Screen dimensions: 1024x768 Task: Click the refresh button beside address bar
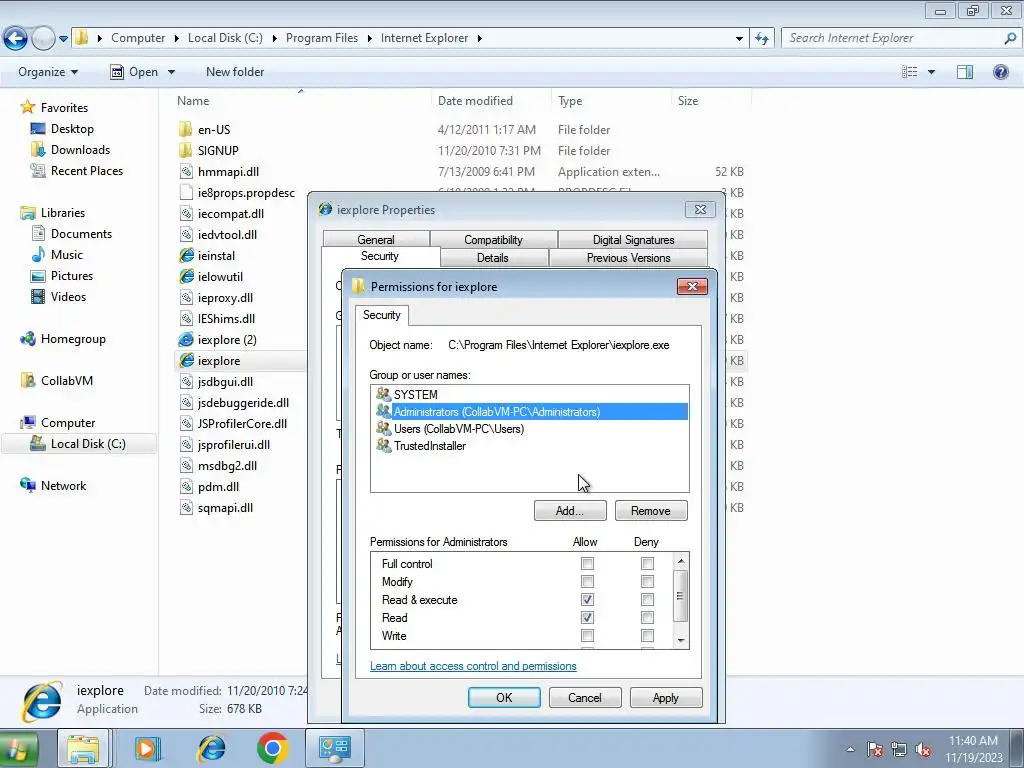tap(761, 39)
